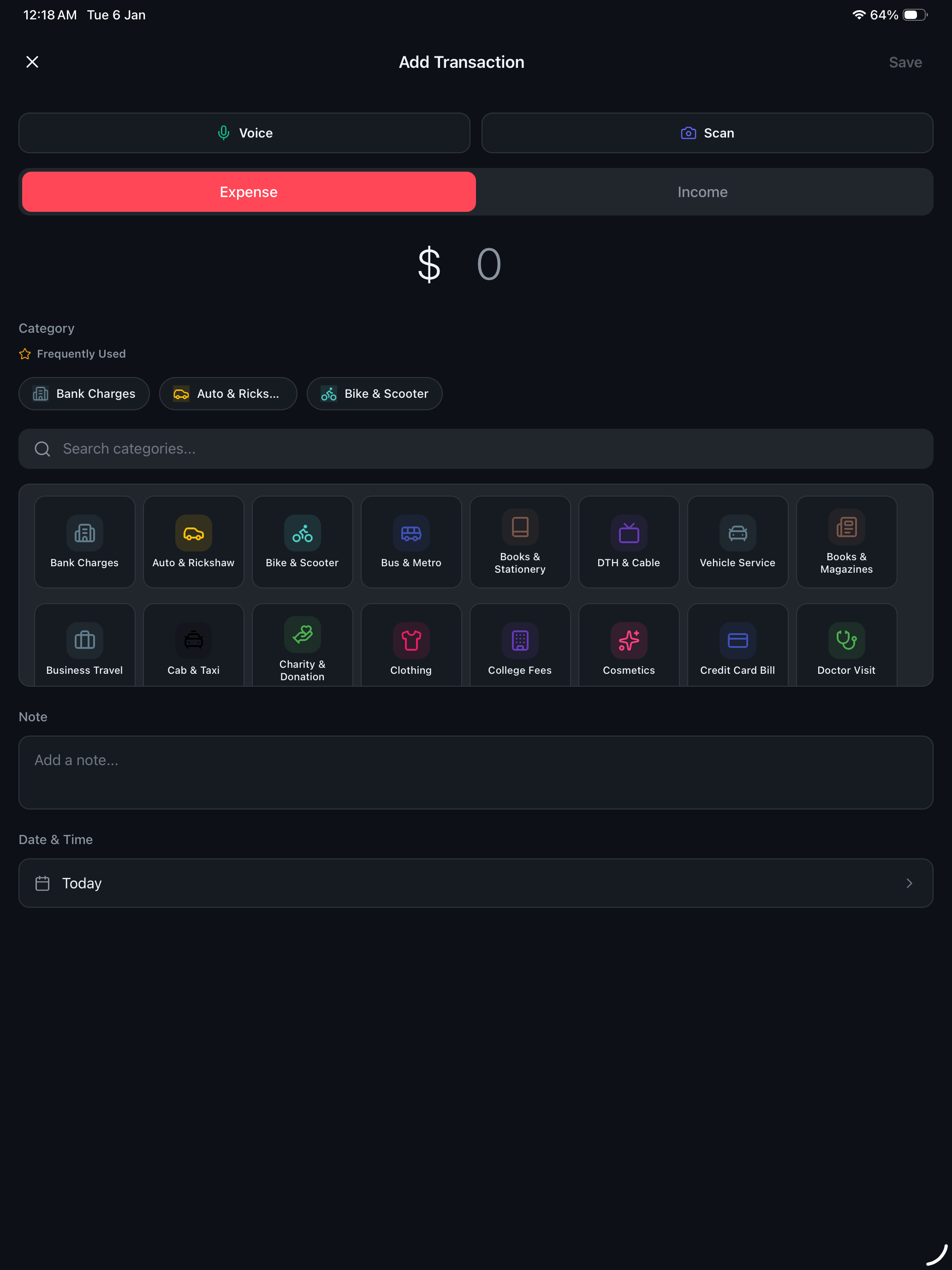Start Voice transaction entry
Screen dimensions: 952x1270
point(244,133)
